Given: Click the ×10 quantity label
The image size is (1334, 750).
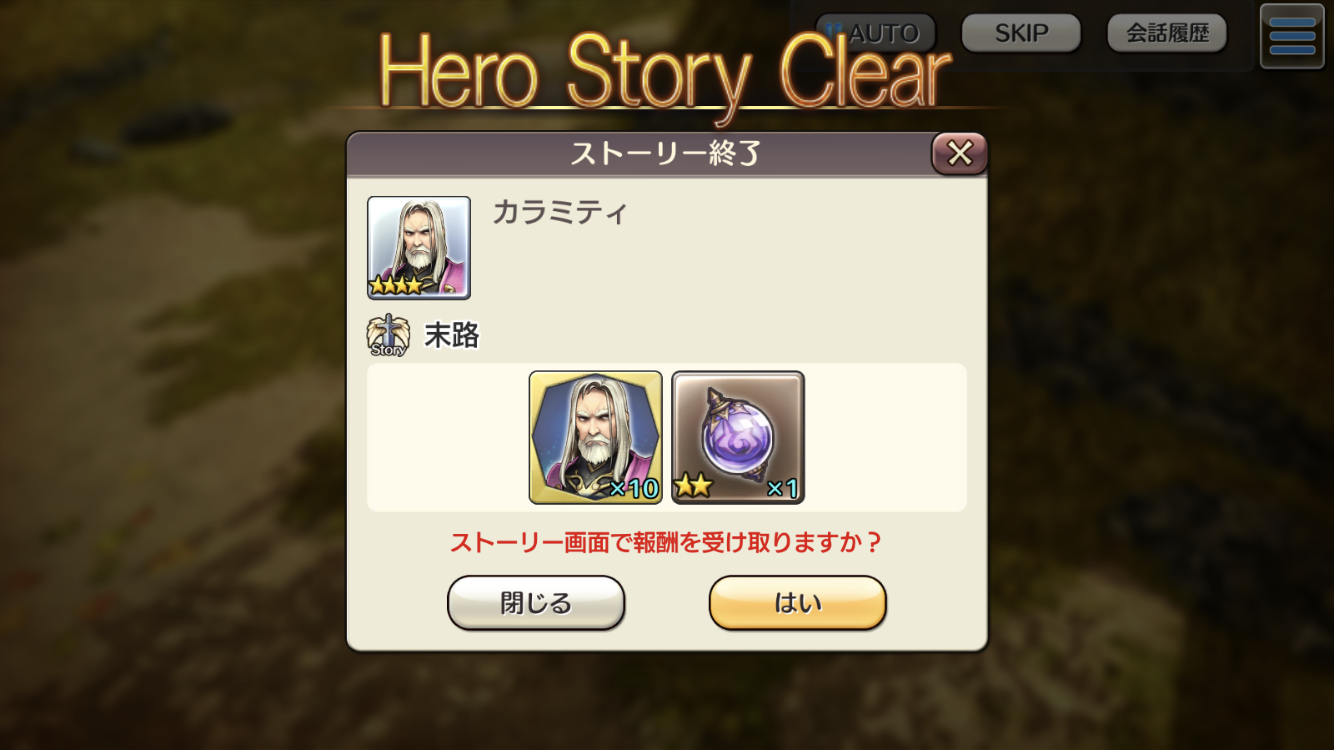Looking at the screenshot, I should point(633,488).
